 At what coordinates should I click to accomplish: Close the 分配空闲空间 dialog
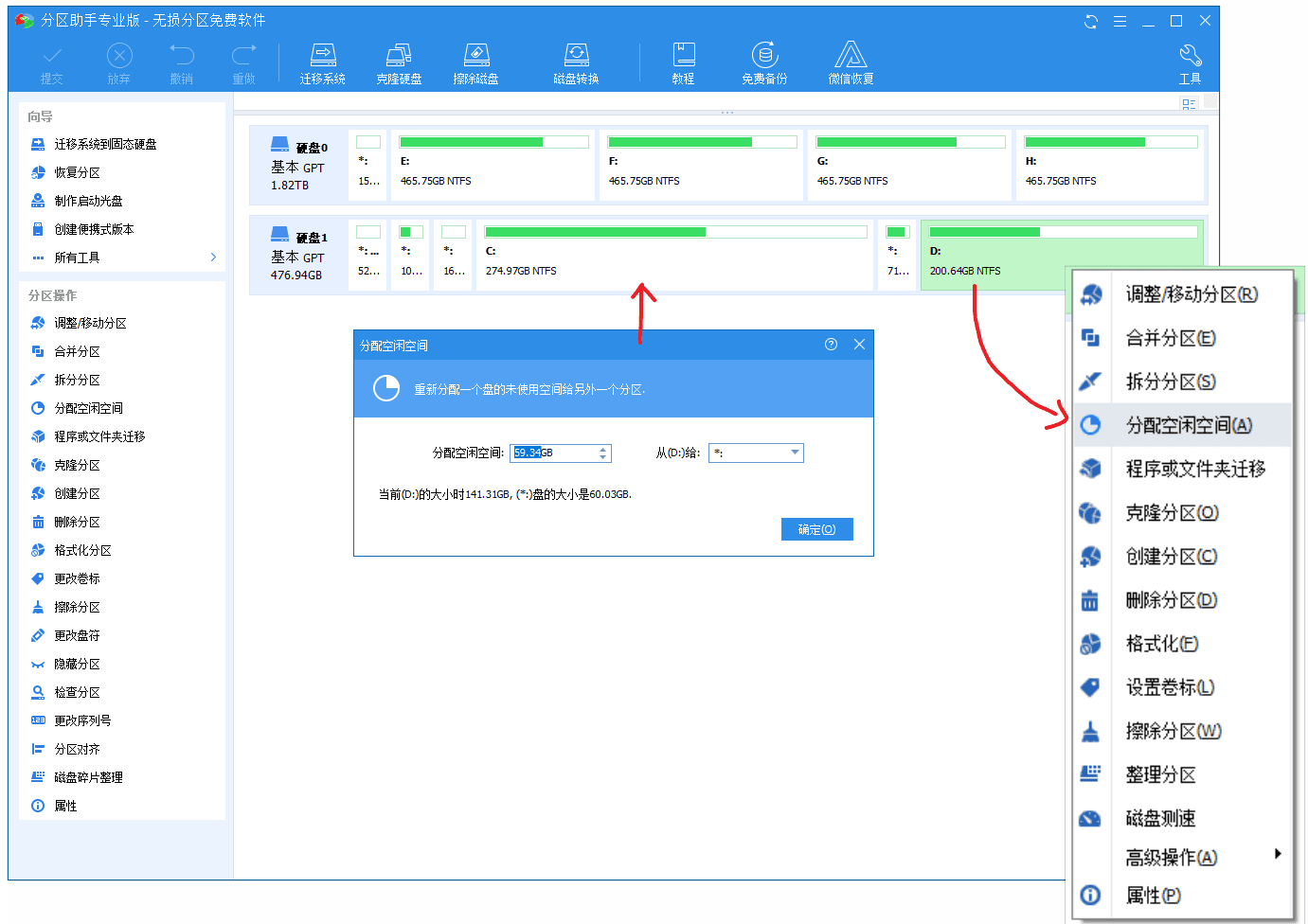tap(859, 345)
